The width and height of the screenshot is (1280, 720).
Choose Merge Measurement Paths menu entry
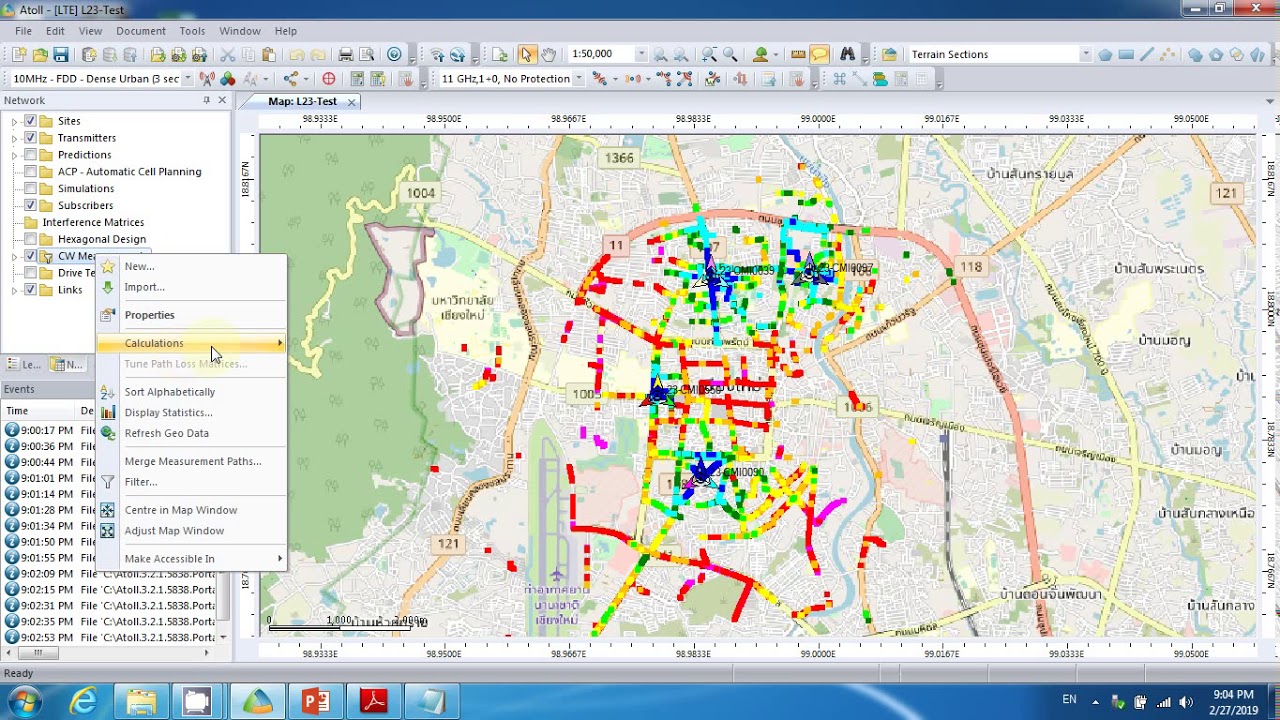191,461
